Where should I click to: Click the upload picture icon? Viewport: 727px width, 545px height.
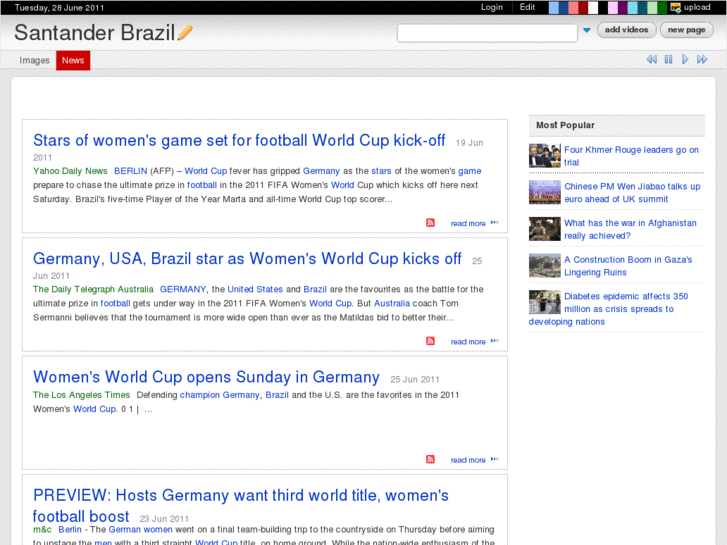(676, 7)
